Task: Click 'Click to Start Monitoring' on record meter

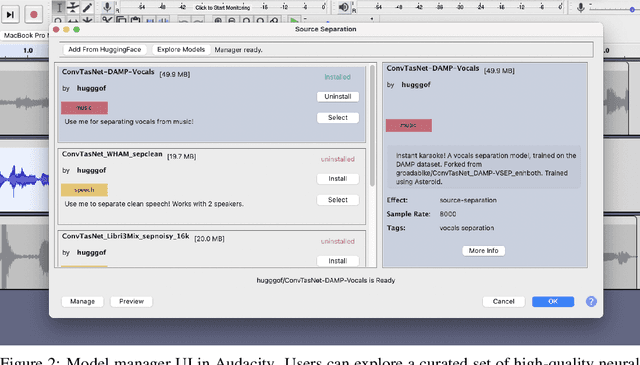Action: 222,7
